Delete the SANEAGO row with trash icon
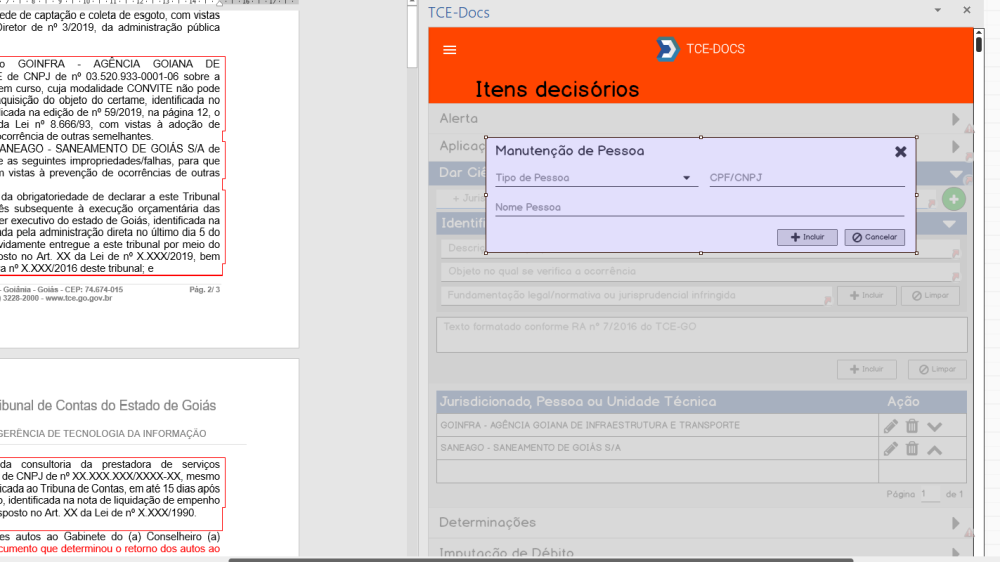This screenshot has height=562, width=1000. tap(912, 449)
